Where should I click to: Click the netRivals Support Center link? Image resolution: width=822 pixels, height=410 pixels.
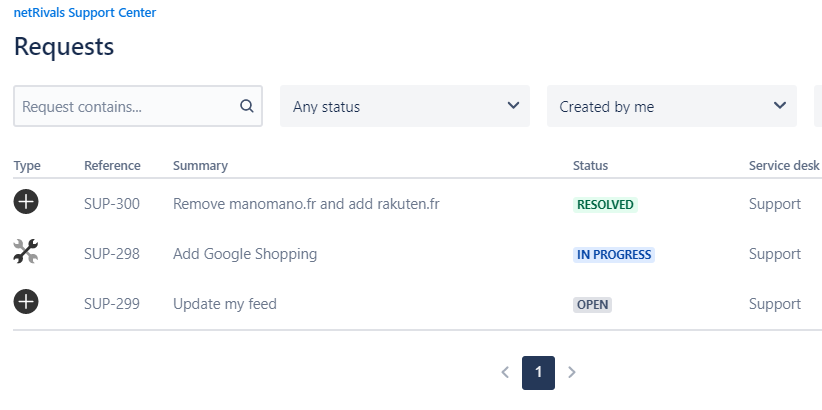(x=85, y=13)
